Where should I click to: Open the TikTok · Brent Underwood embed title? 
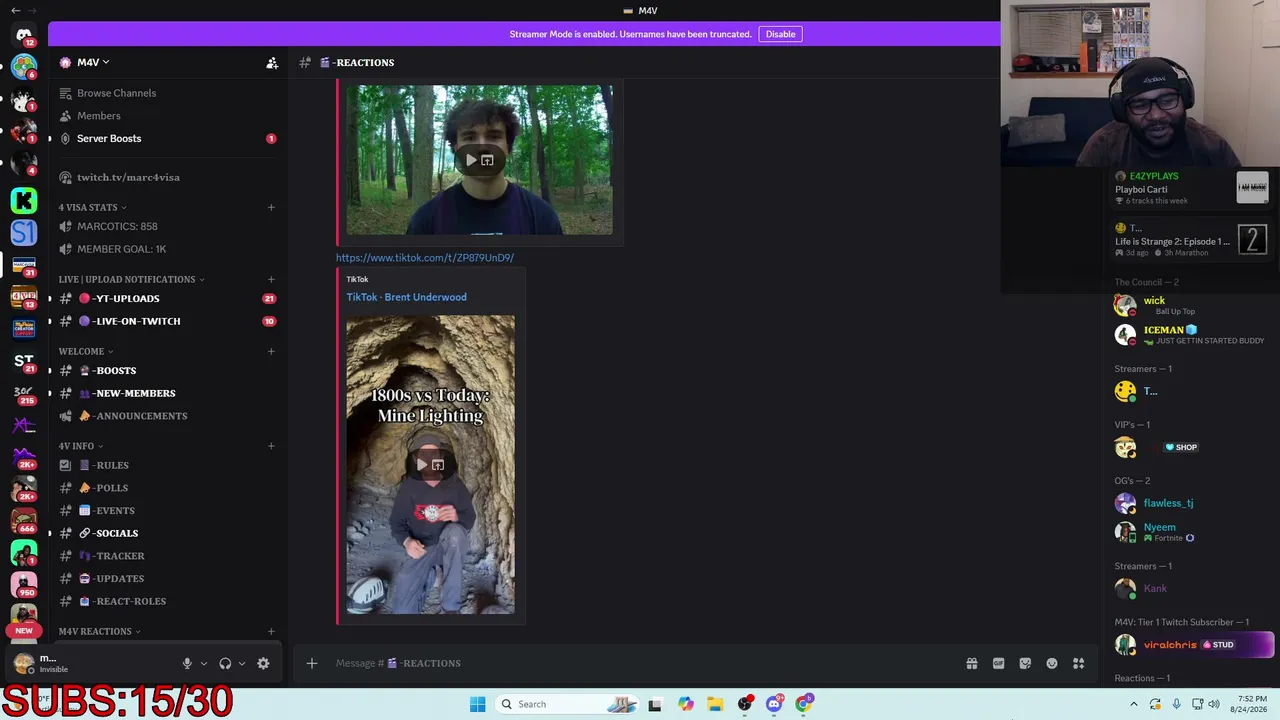click(x=406, y=297)
